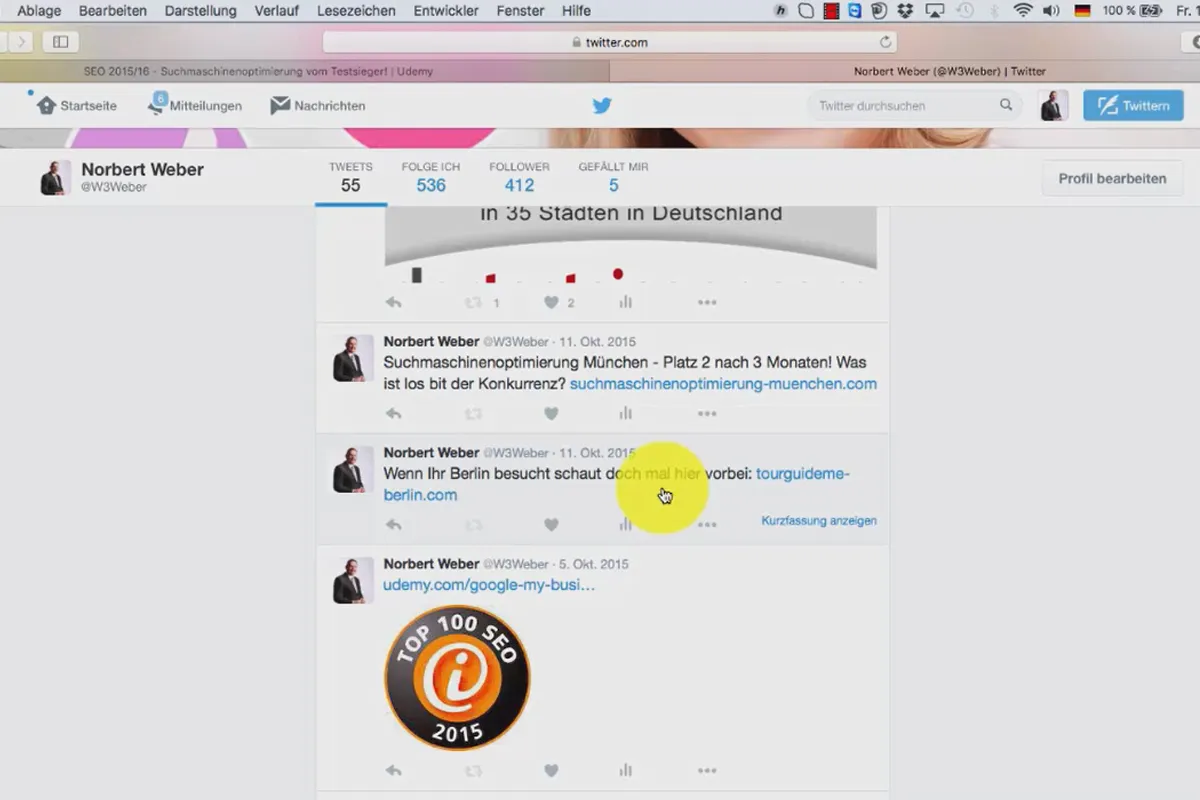This screenshot has height=800, width=1200.
Task: Open suchmaschinenoptimierung-muenchen.com link
Action: click(723, 384)
